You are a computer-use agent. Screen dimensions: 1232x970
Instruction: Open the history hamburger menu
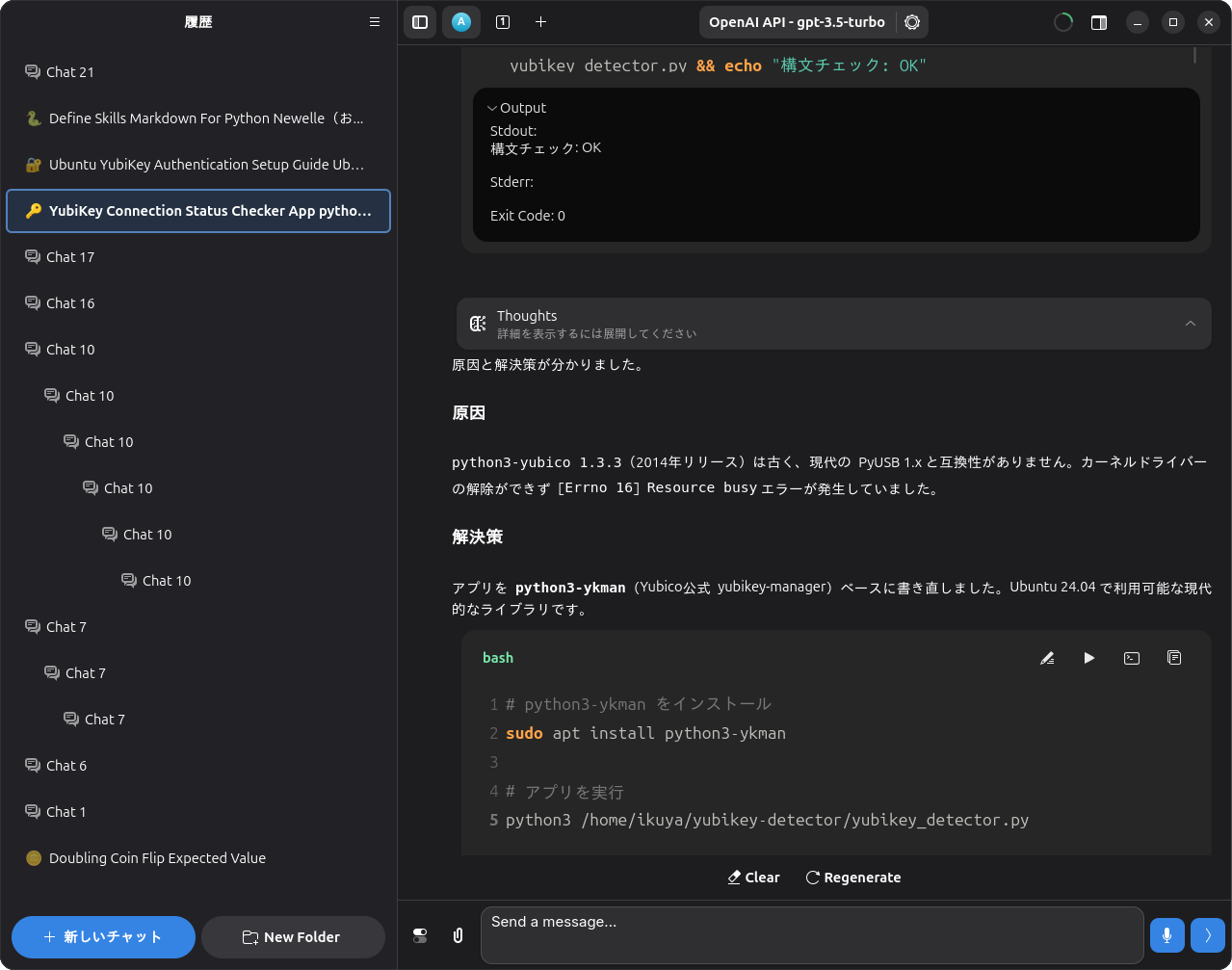tap(375, 21)
